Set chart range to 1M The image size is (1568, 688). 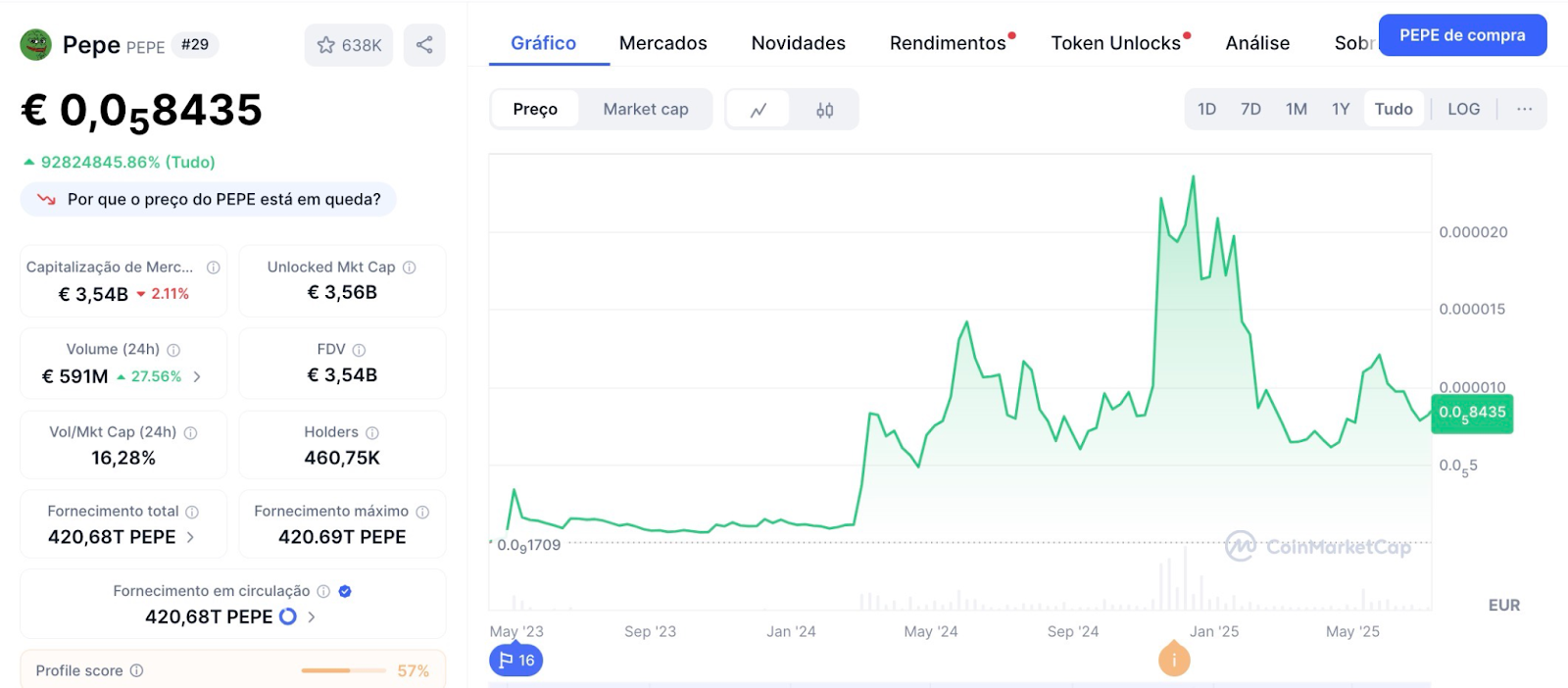1297,109
